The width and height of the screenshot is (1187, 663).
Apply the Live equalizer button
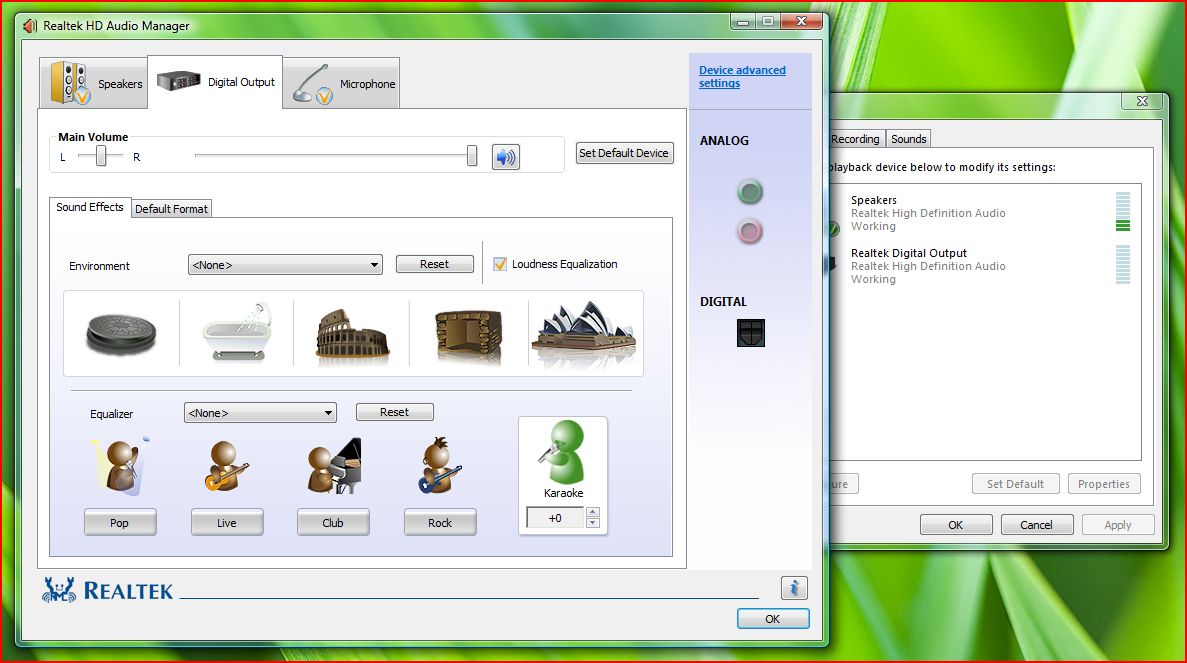[x=226, y=523]
